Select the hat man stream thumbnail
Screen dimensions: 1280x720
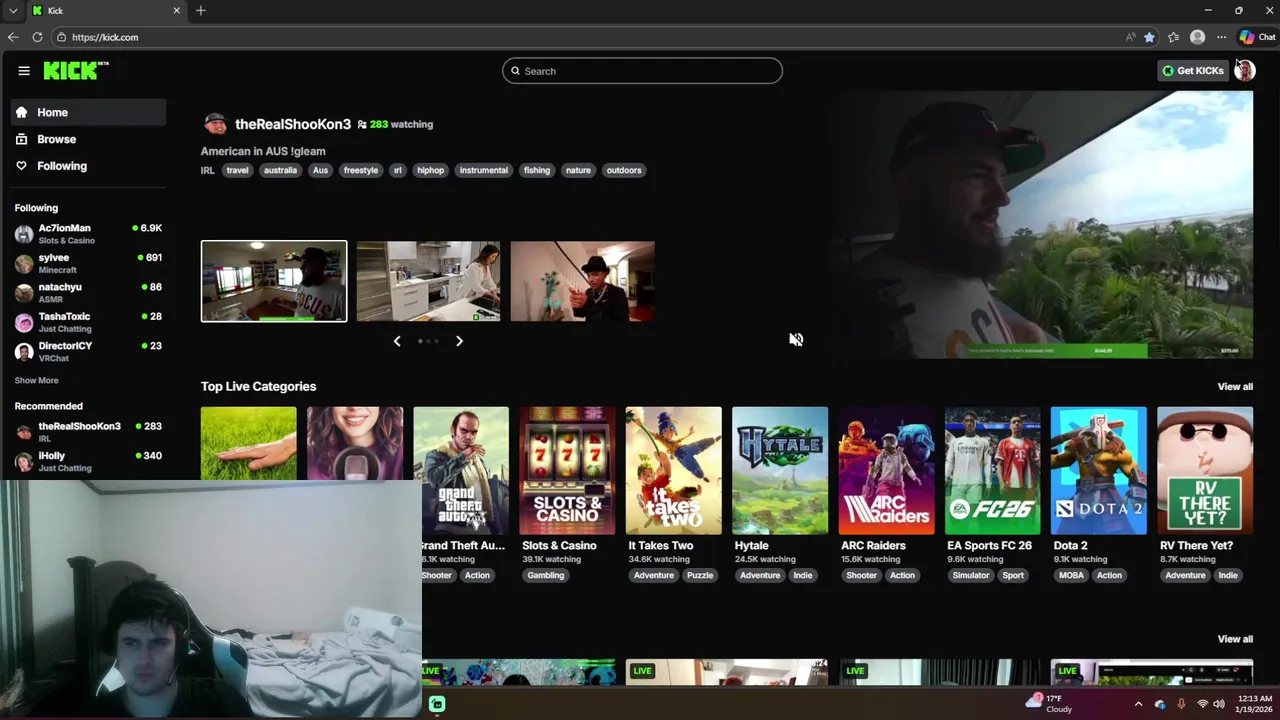pyautogui.click(x=583, y=281)
